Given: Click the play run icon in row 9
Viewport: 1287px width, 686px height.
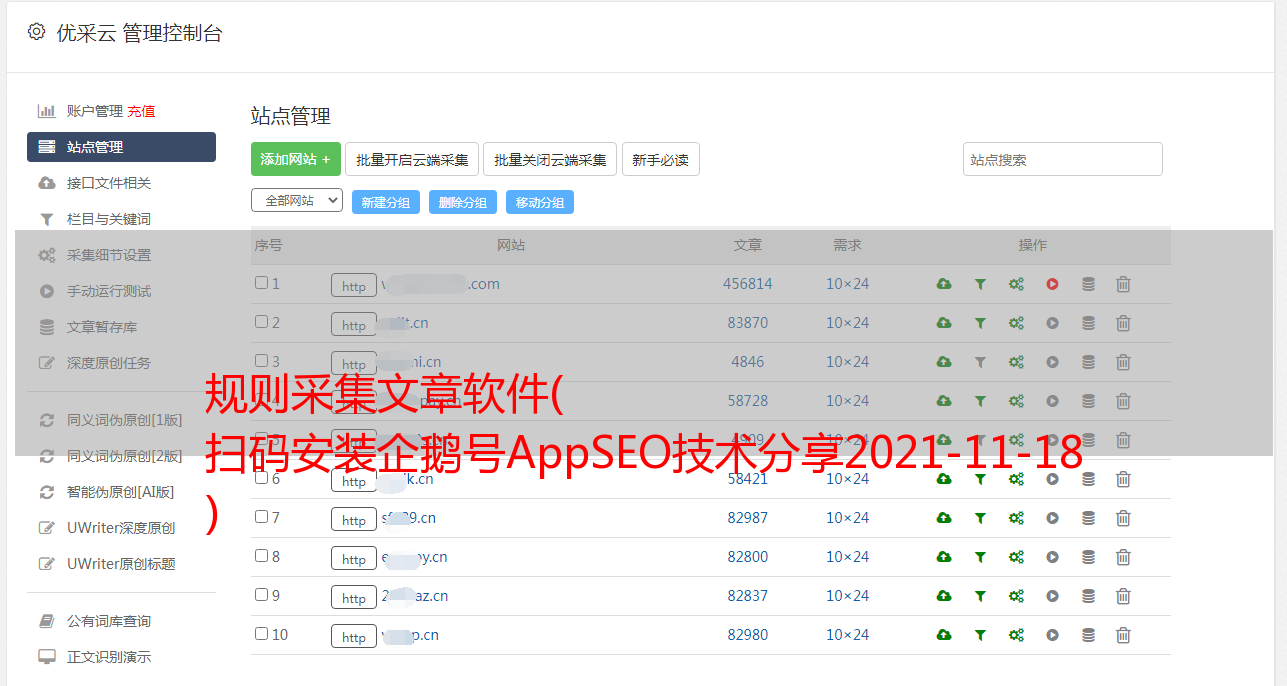Looking at the screenshot, I should coord(1052,596).
